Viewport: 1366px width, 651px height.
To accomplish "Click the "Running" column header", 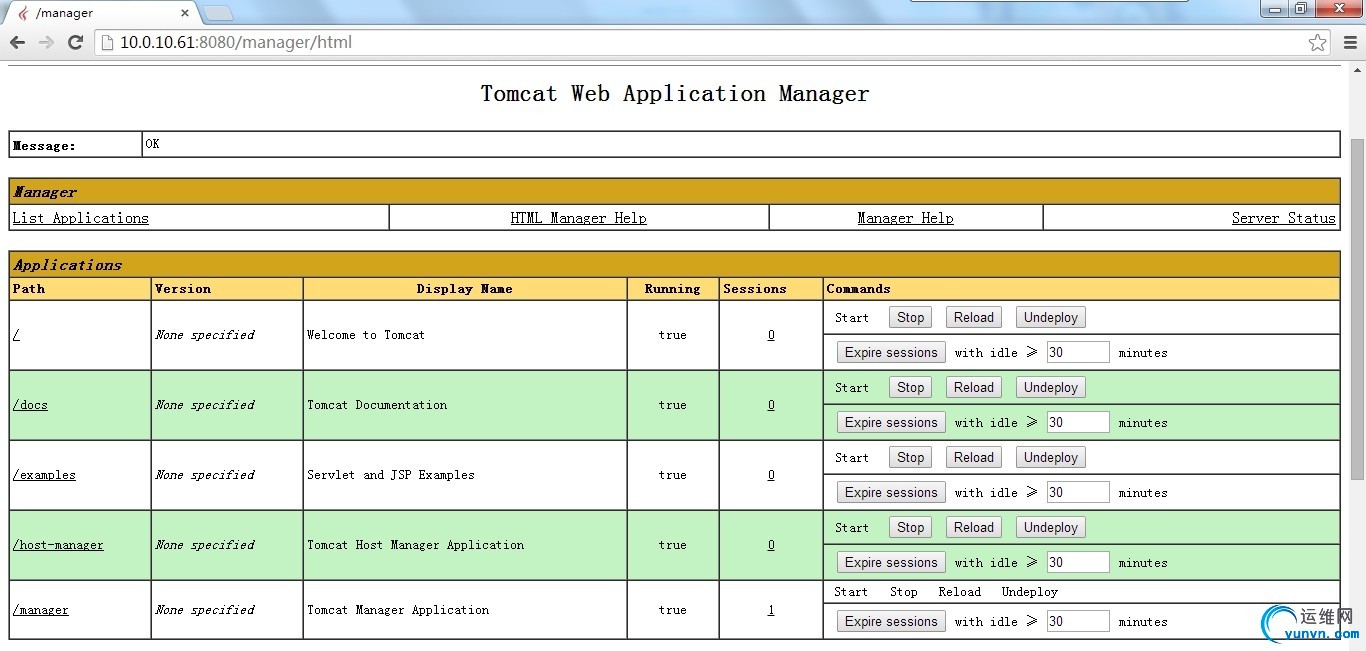I will tap(672, 289).
